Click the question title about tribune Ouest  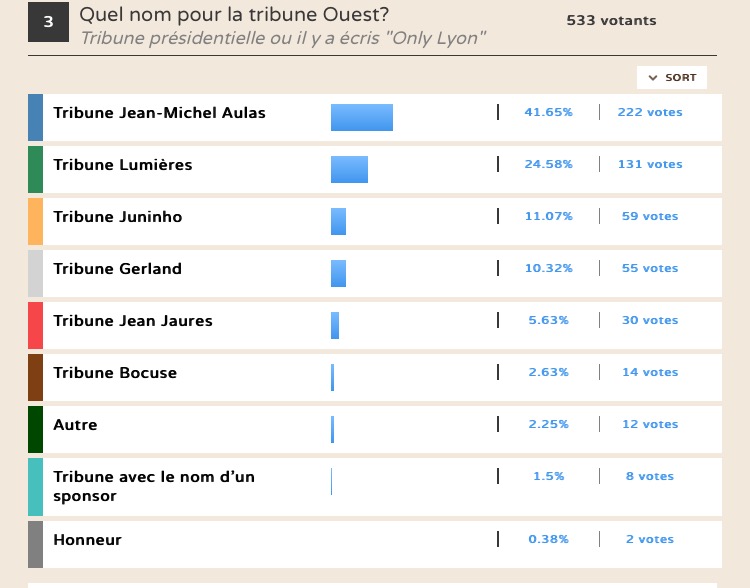click(x=234, y=15)
